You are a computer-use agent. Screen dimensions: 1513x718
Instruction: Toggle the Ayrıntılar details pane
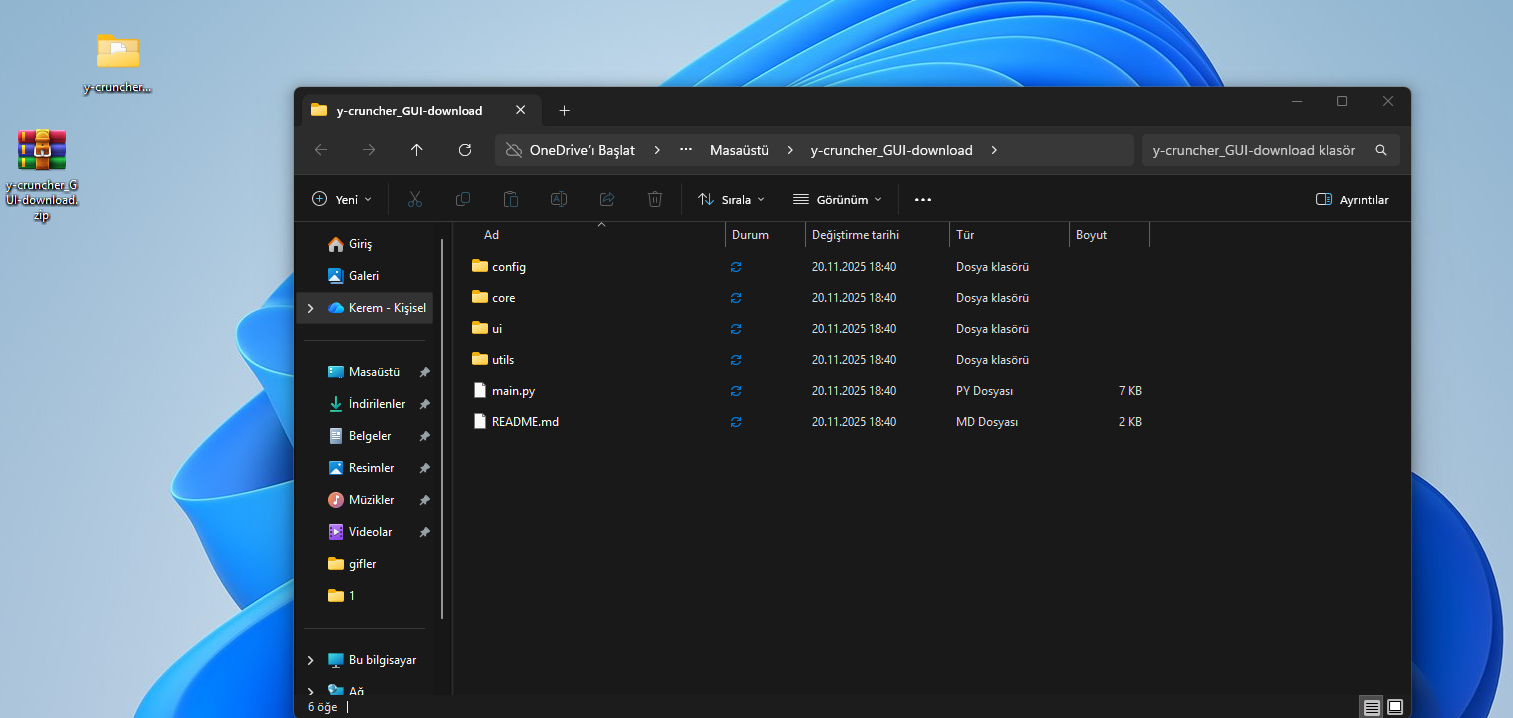coord(1352,200)
